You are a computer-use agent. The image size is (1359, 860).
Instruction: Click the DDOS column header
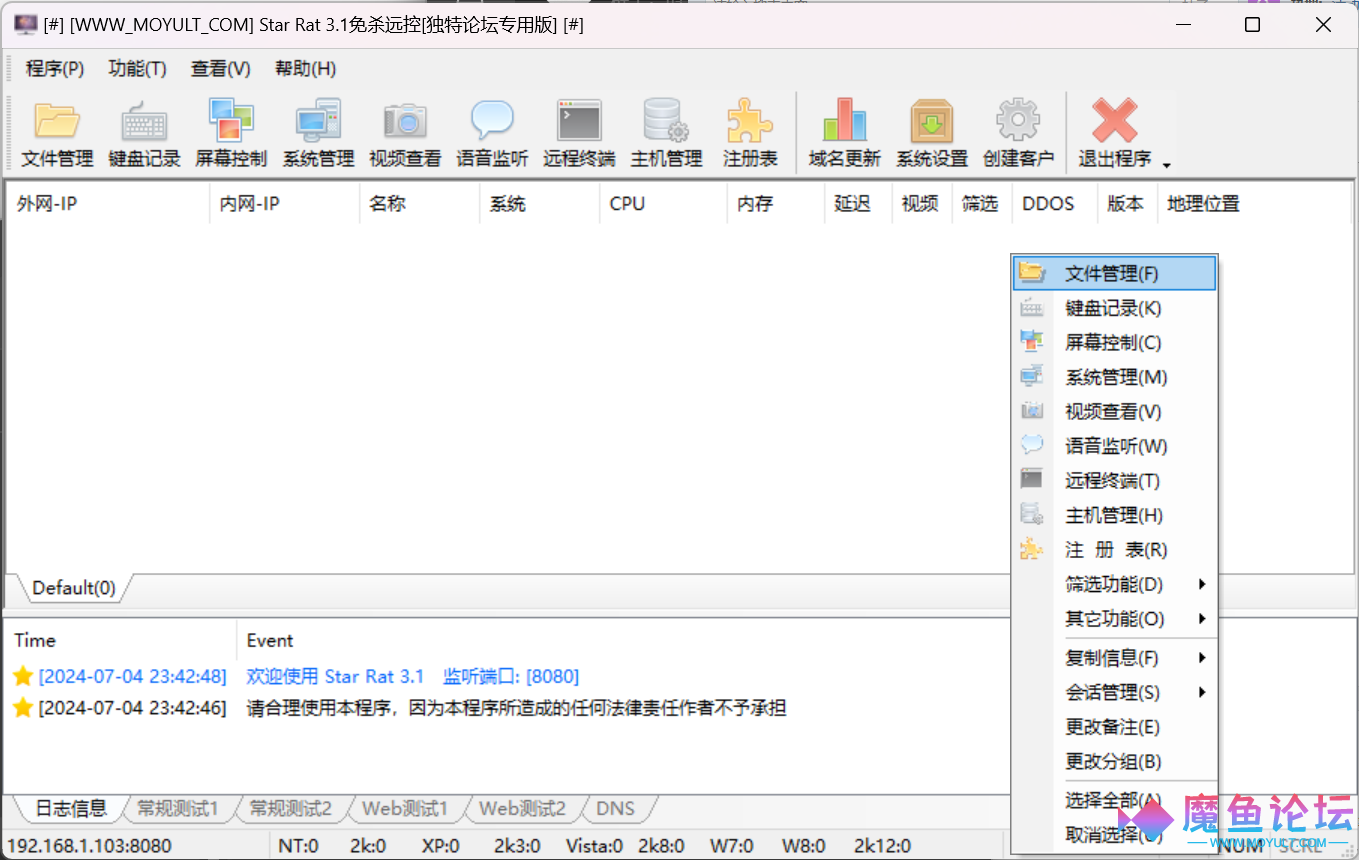(1054, 203)
